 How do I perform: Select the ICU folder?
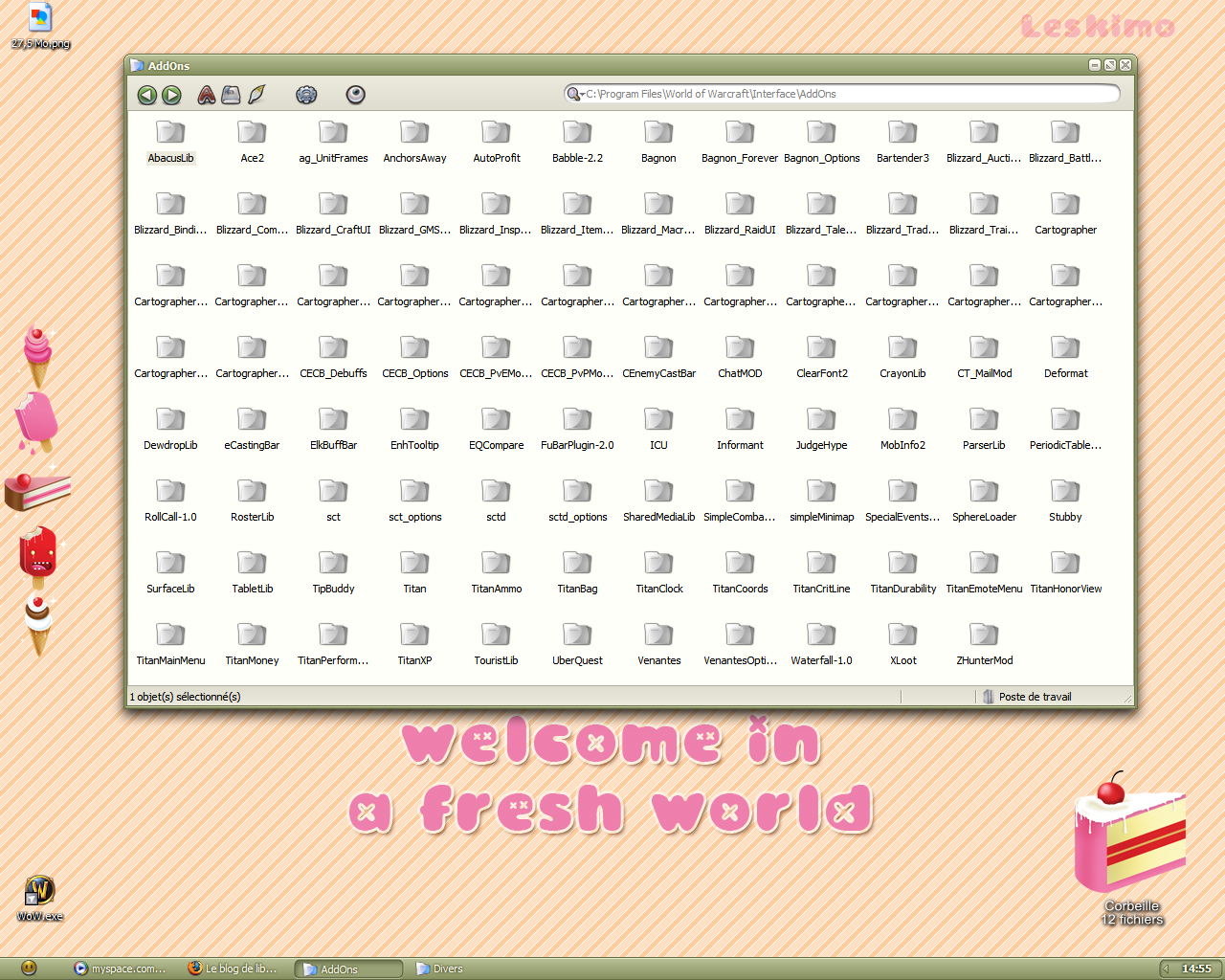point(658,430)
